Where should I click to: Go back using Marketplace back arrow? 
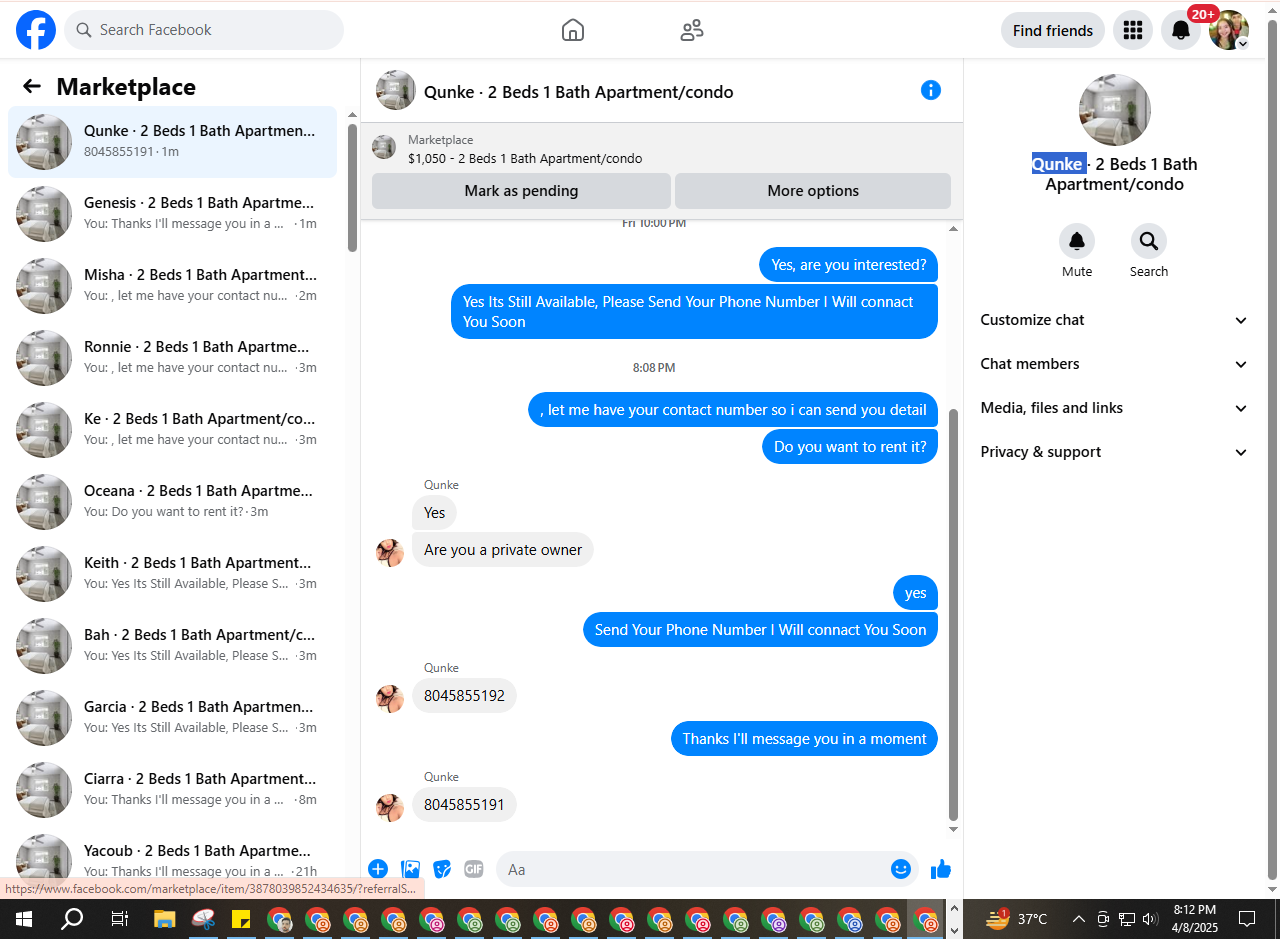(32, 86)
